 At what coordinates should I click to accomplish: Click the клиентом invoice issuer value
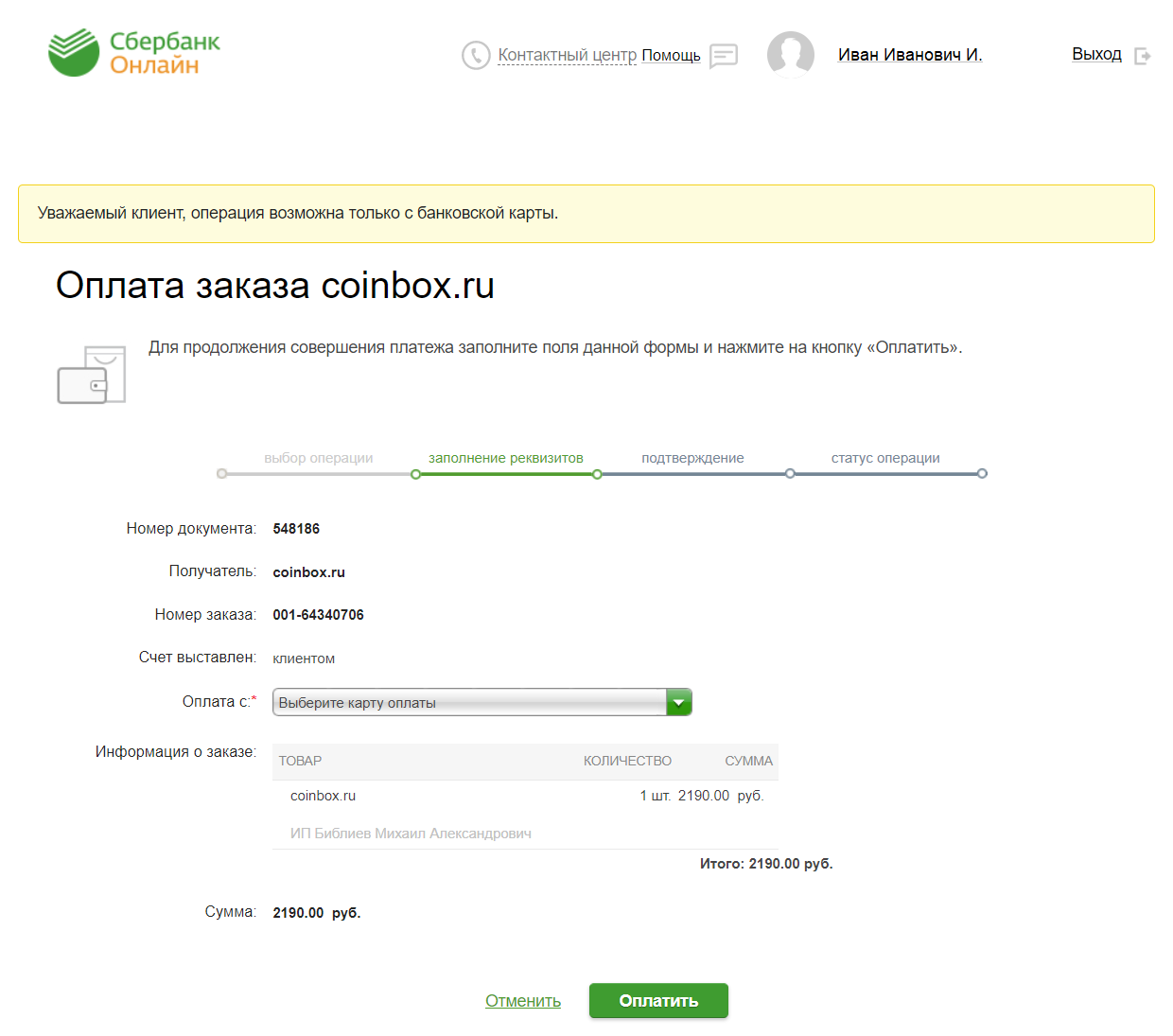(x=304, y=658)
